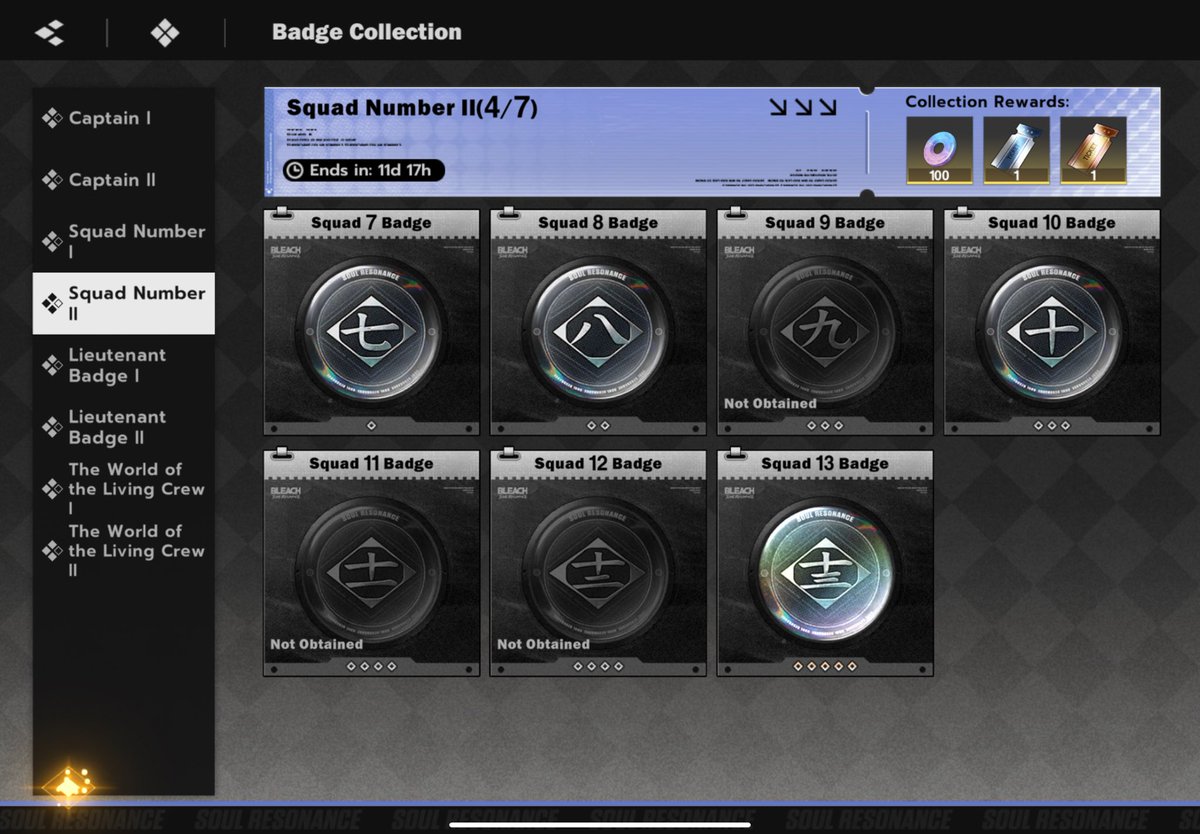Open the Captain I category

coord(124,118)
